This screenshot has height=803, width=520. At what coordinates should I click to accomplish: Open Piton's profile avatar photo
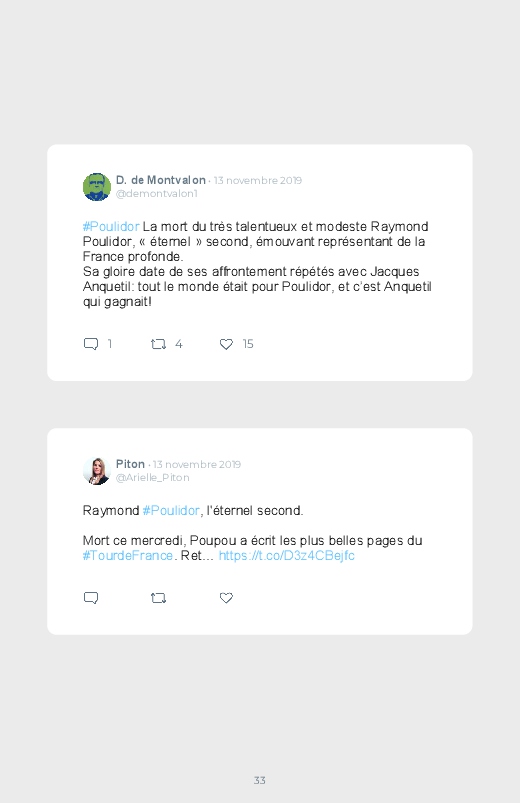97,471
